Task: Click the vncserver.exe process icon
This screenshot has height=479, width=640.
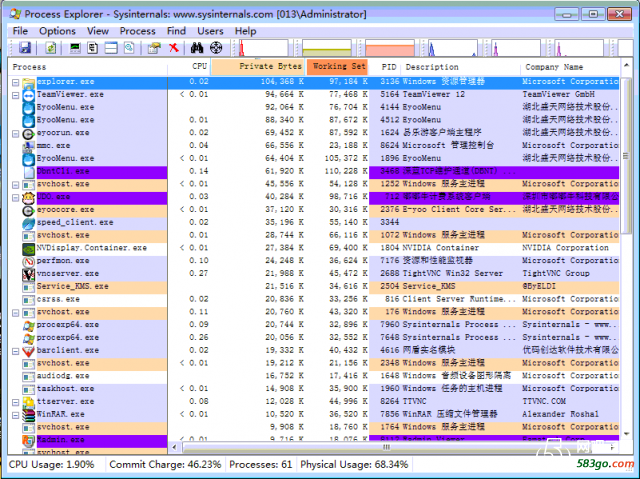Action: (29, 274)
